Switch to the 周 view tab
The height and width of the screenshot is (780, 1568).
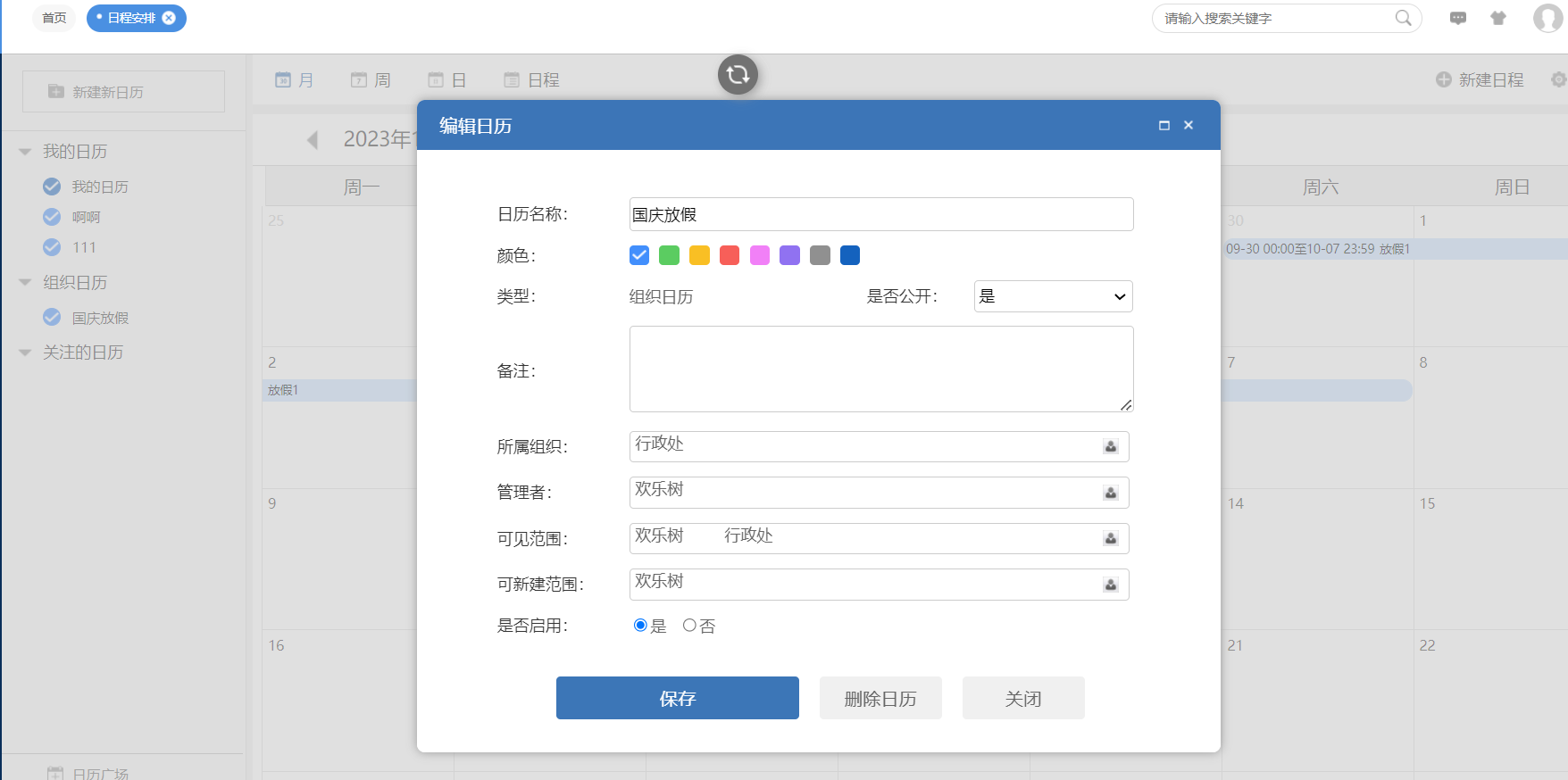[371, 80]
